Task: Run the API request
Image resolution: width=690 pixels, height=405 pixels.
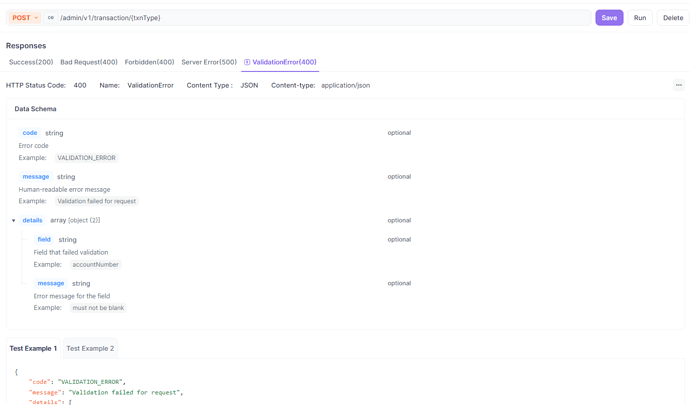Action: pos(640,18)
